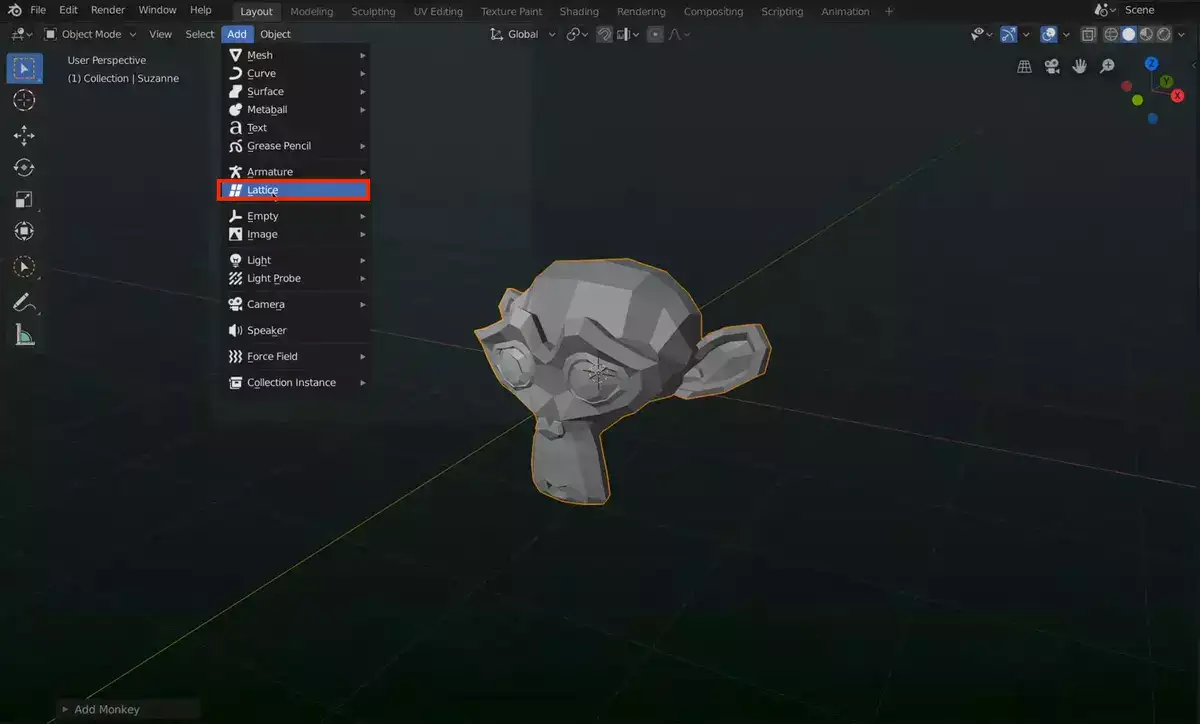Select solid viewport shading
Image resolution: width=1200 pixels, height=724 pixels.
click(1129, 34)
